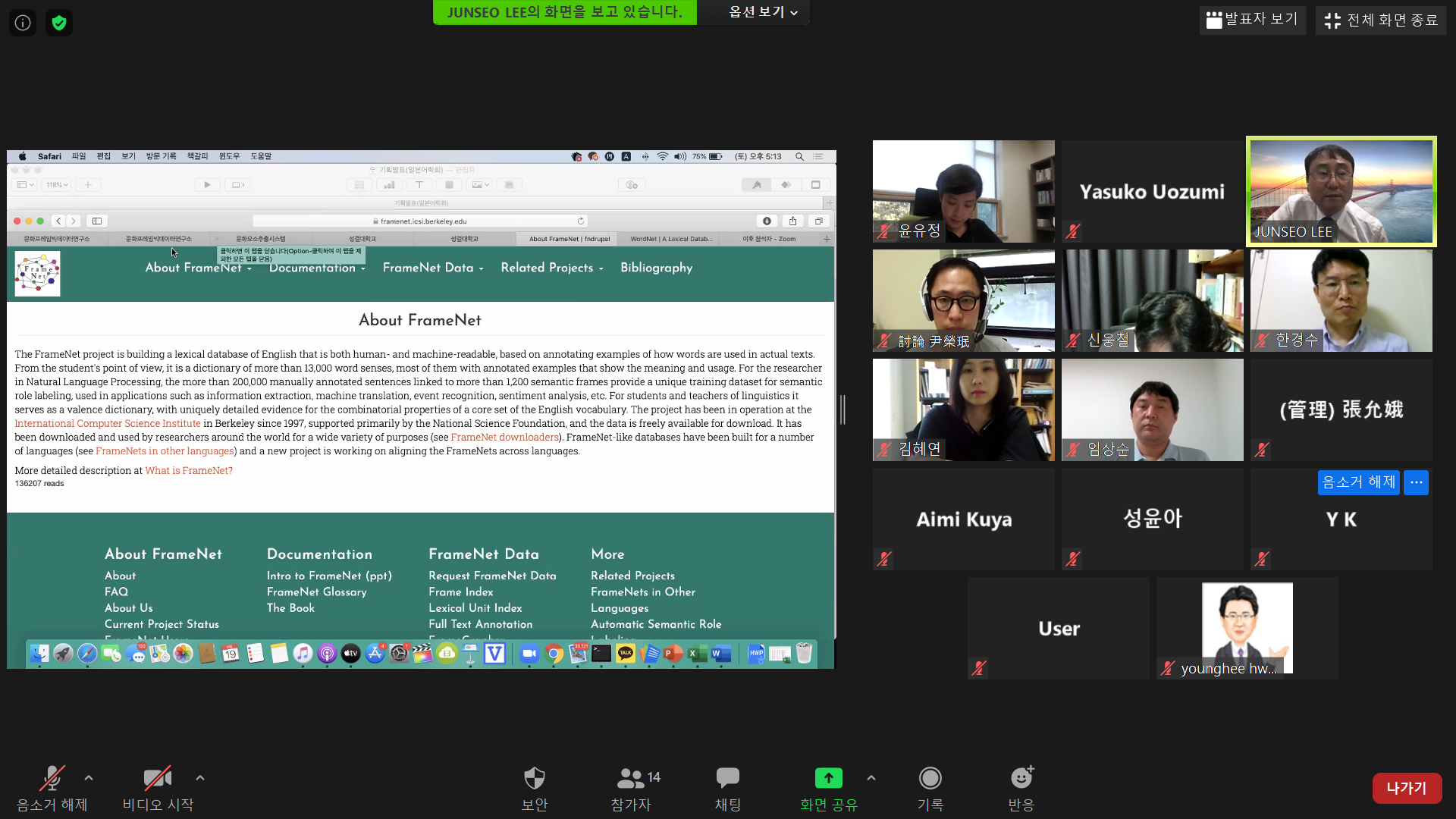Exit full screen mode button
1456x819 pixels.
1381,20
